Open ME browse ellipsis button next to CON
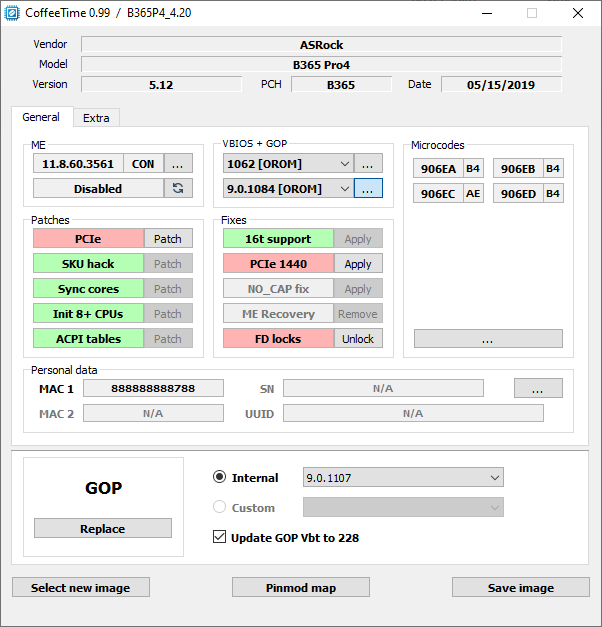This screenshot has height=627, width=602. click(x=178, y=164)
